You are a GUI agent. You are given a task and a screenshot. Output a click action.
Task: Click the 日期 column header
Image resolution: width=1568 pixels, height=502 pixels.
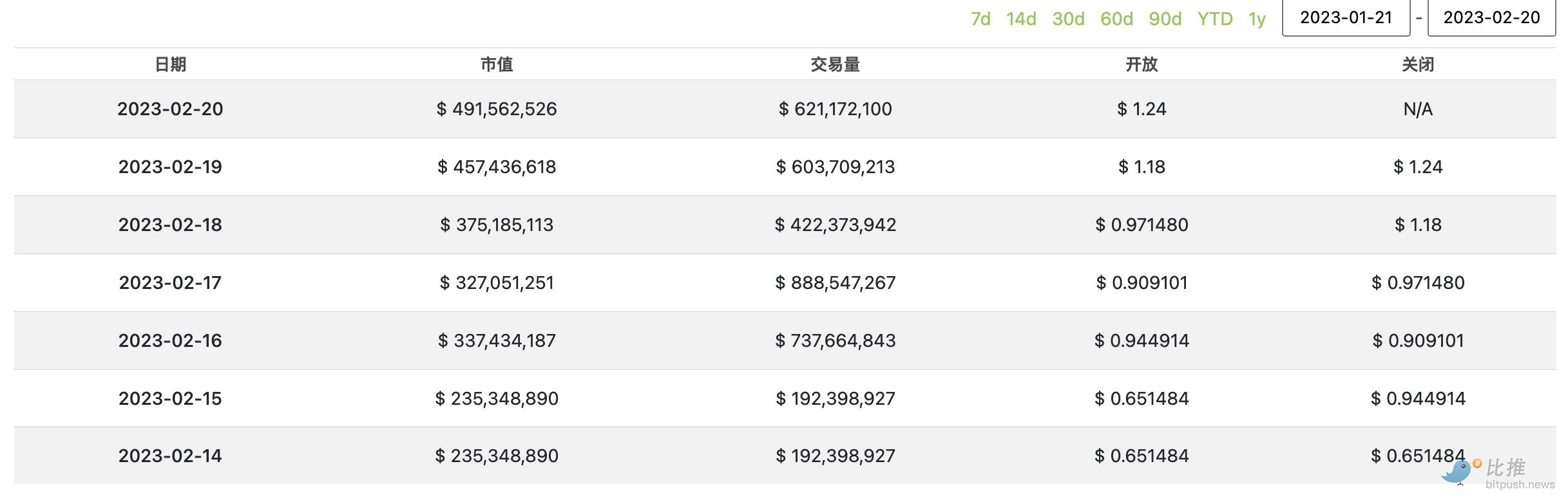click(x=170, y=64)
